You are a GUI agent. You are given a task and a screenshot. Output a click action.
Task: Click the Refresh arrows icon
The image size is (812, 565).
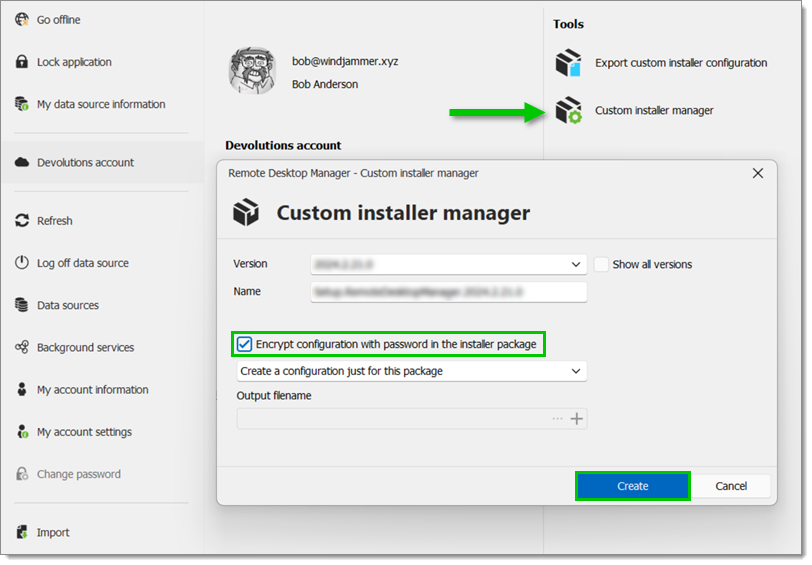(x=22, y=221)
